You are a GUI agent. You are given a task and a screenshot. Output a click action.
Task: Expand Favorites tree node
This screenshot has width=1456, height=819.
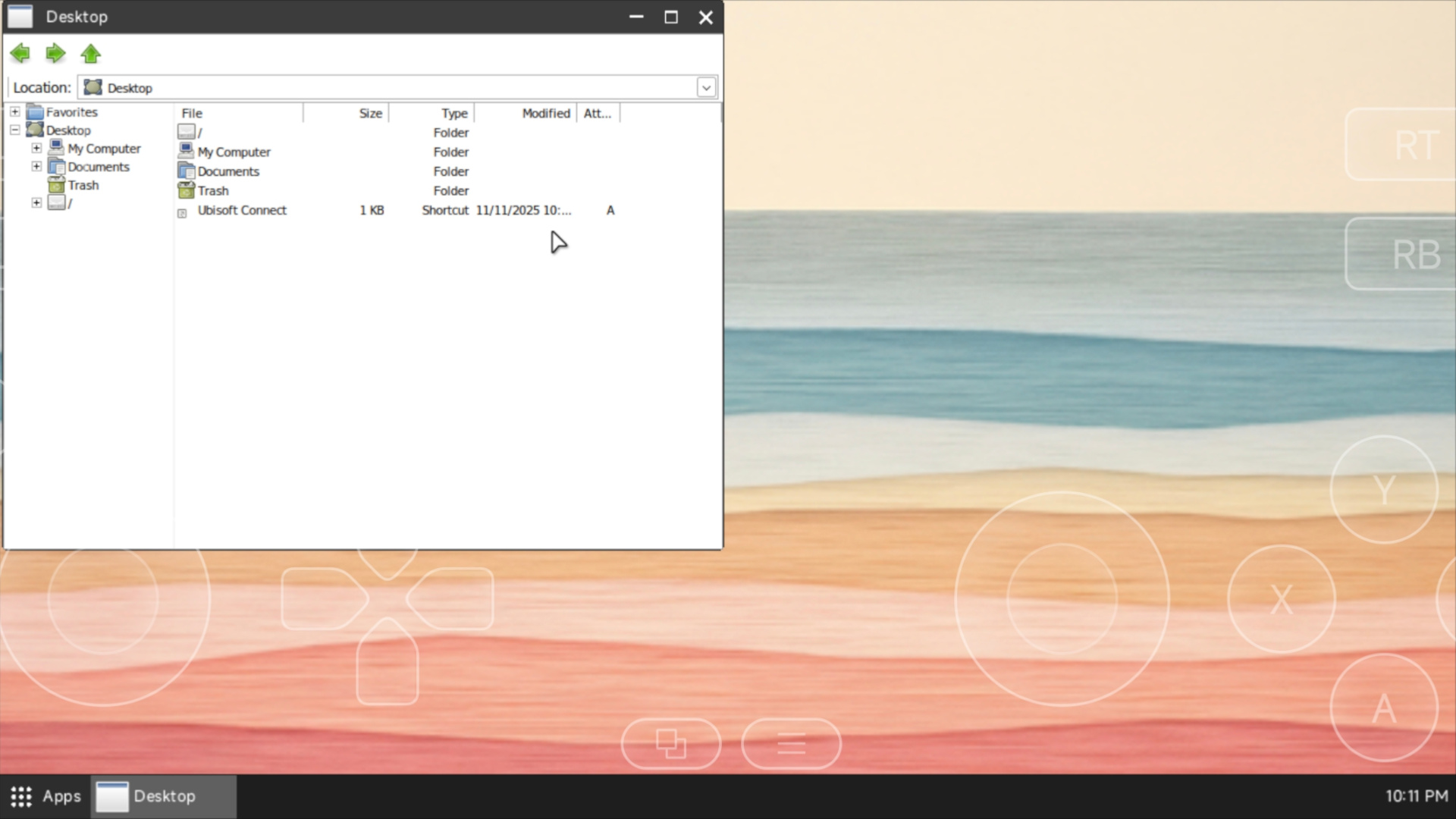point(14,112)
